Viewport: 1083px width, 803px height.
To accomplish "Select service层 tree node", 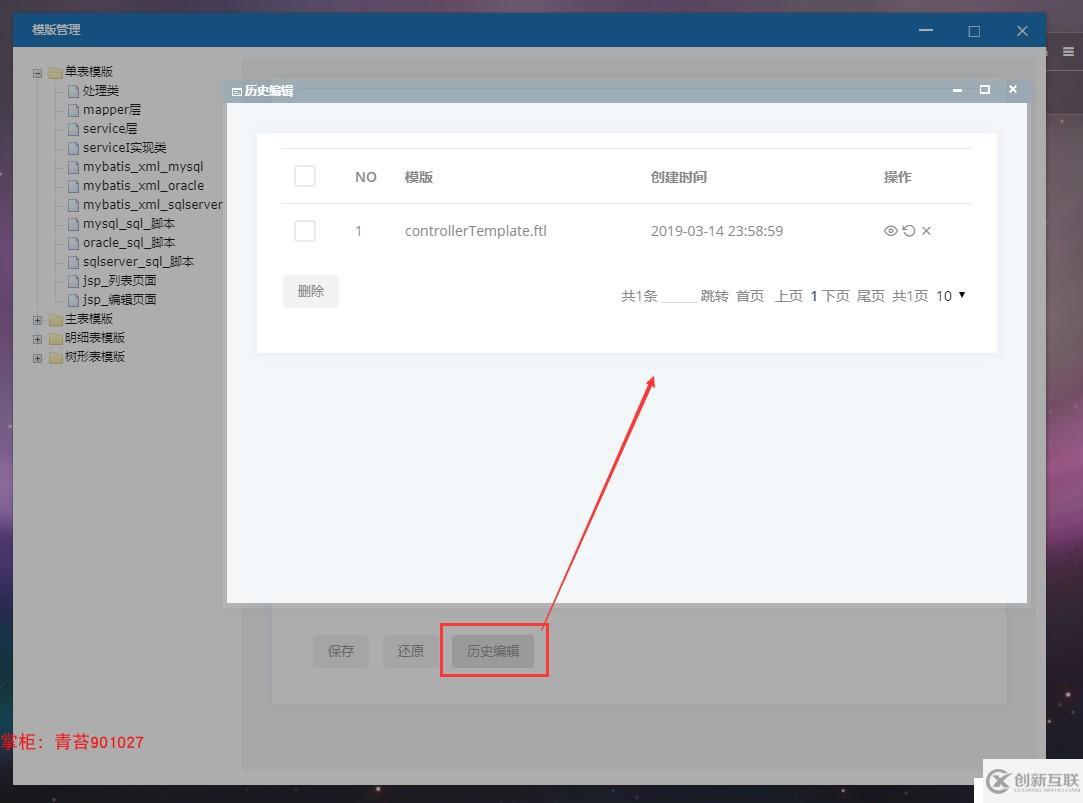I will point(110,128).
